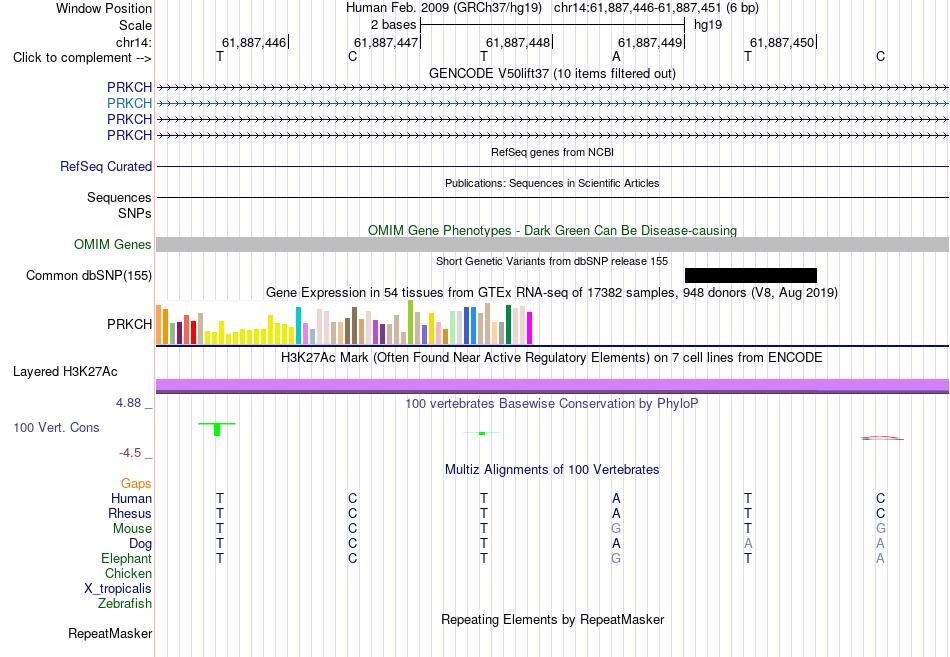The height and width of the screenshot is (657, 950).
Task: Select the 'Dog' alignment row label
Action: (140, 544)
